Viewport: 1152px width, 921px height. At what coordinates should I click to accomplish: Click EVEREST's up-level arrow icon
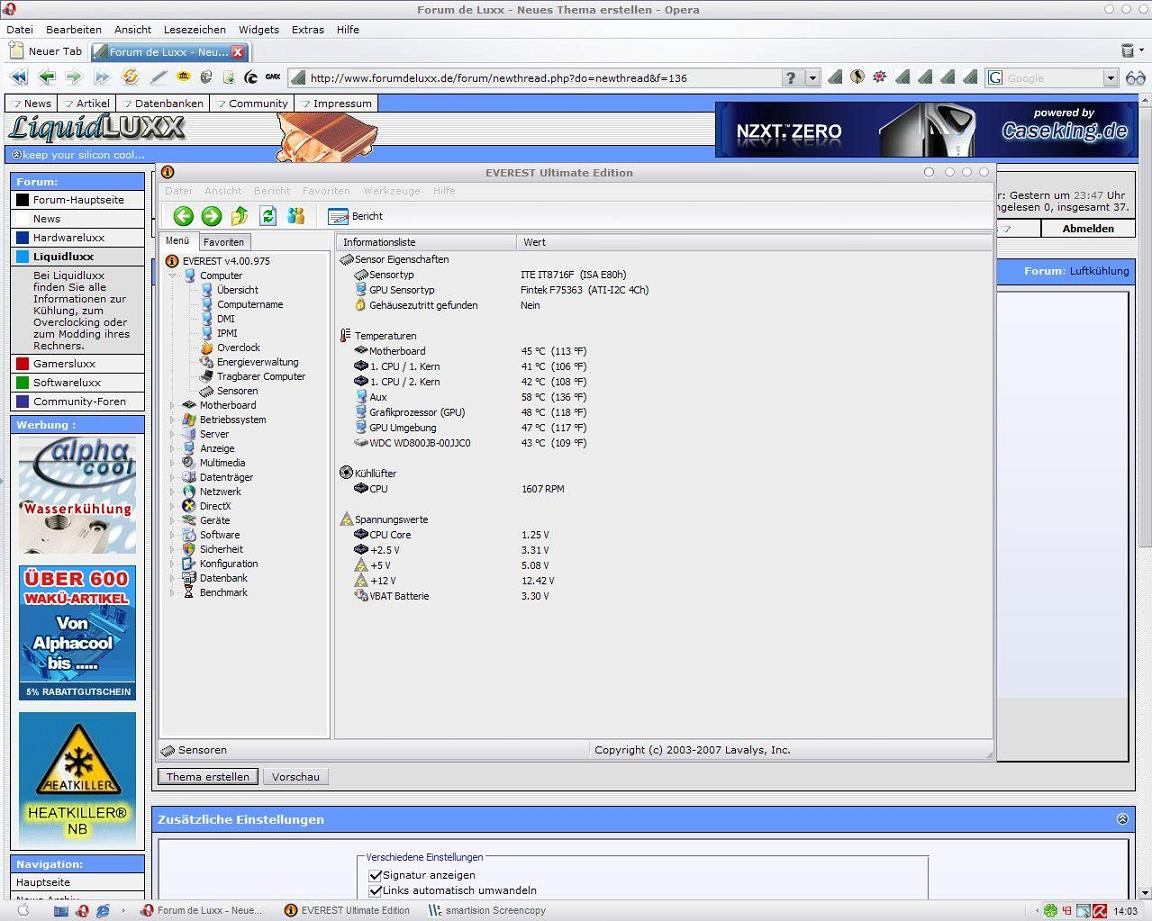[240, 216]
